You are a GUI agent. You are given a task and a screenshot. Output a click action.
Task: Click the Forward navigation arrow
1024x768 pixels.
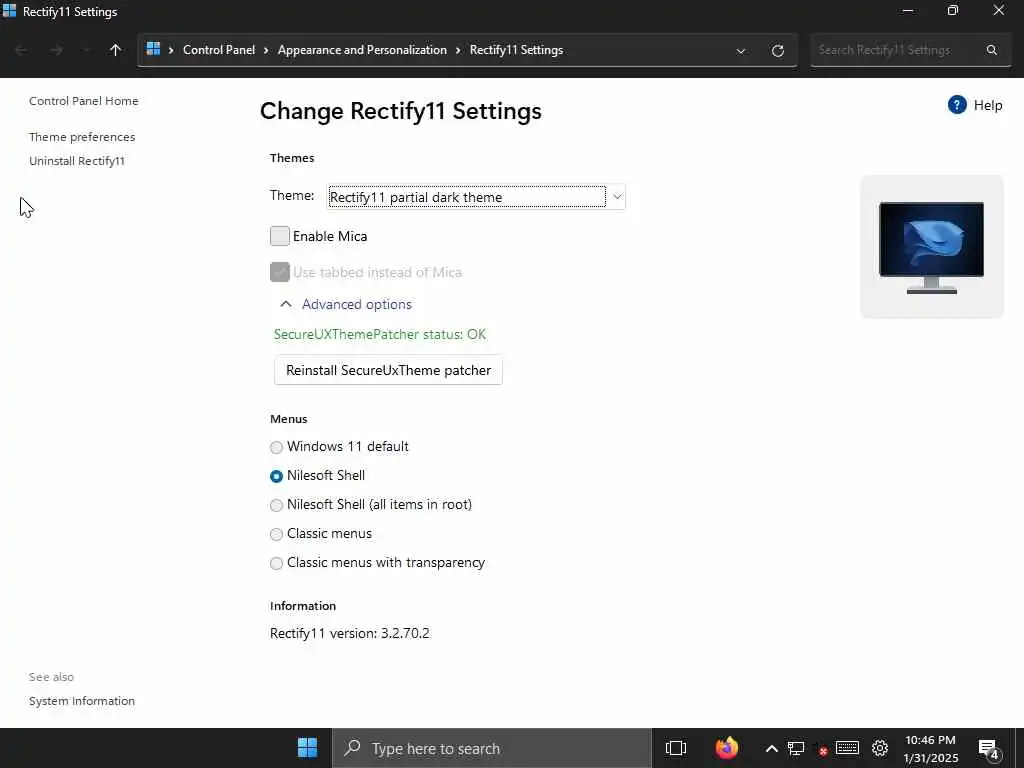point(56,50)
